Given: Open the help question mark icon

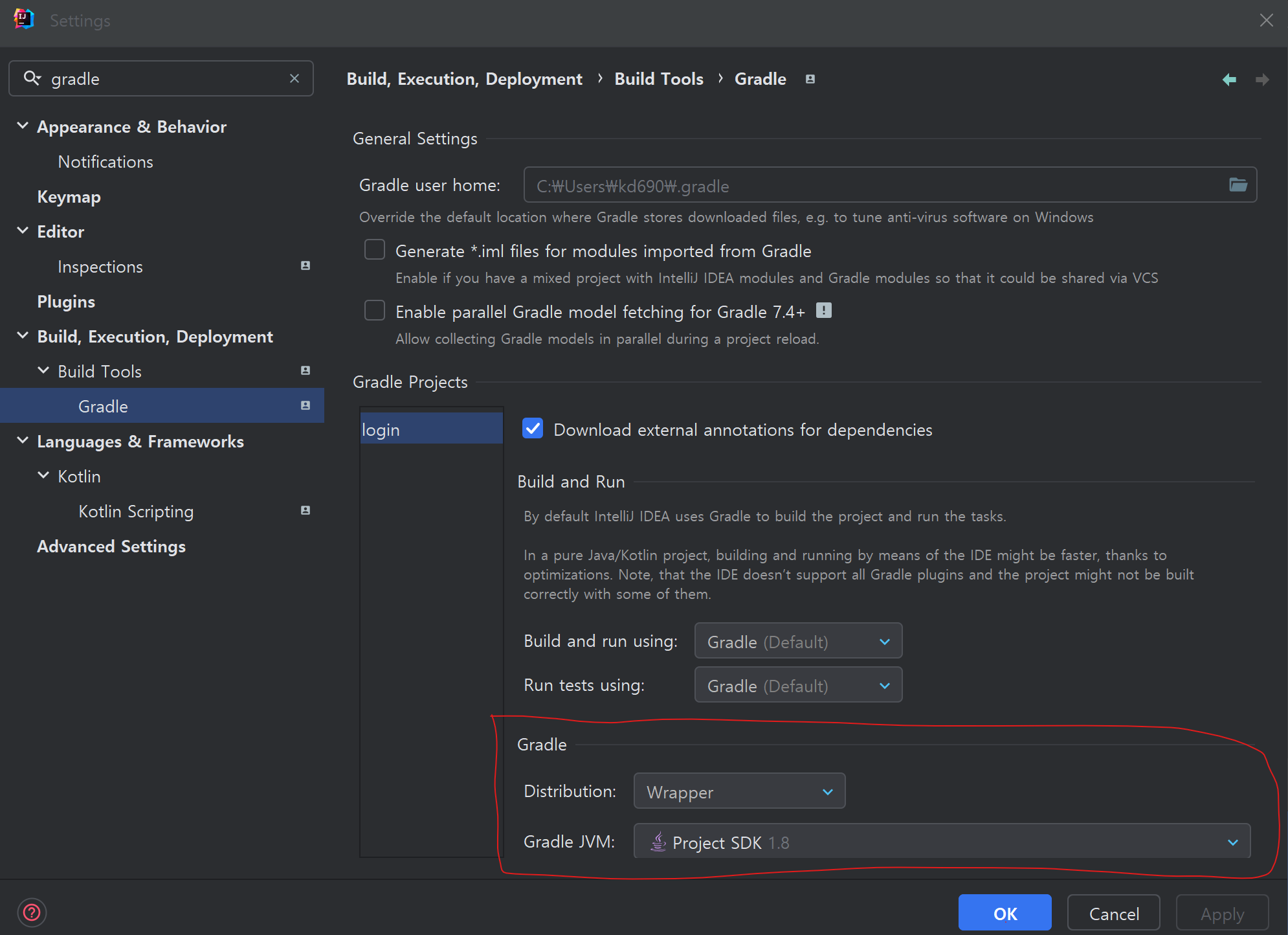Looking at the screenshot, I should coord(32,913).
